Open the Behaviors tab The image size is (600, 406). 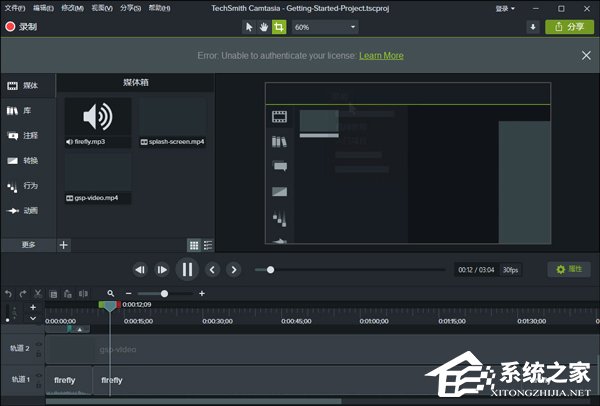(x=28, y=186)
